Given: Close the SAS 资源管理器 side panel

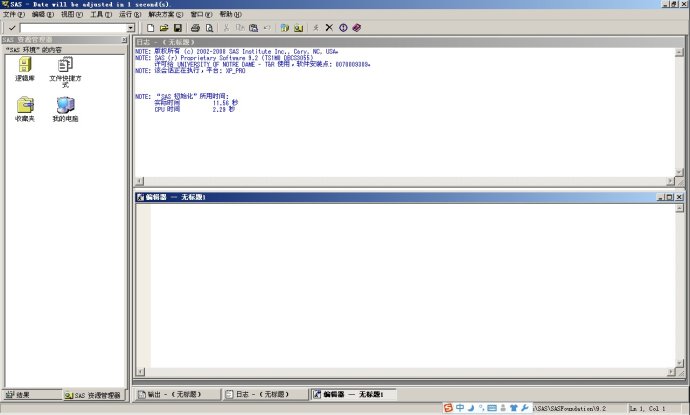Looking at the screenshot, I should (124, 40).
